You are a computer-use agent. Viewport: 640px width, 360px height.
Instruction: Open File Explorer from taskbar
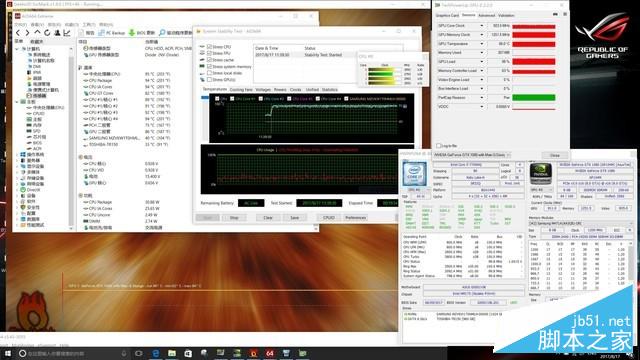pos(172,353)
